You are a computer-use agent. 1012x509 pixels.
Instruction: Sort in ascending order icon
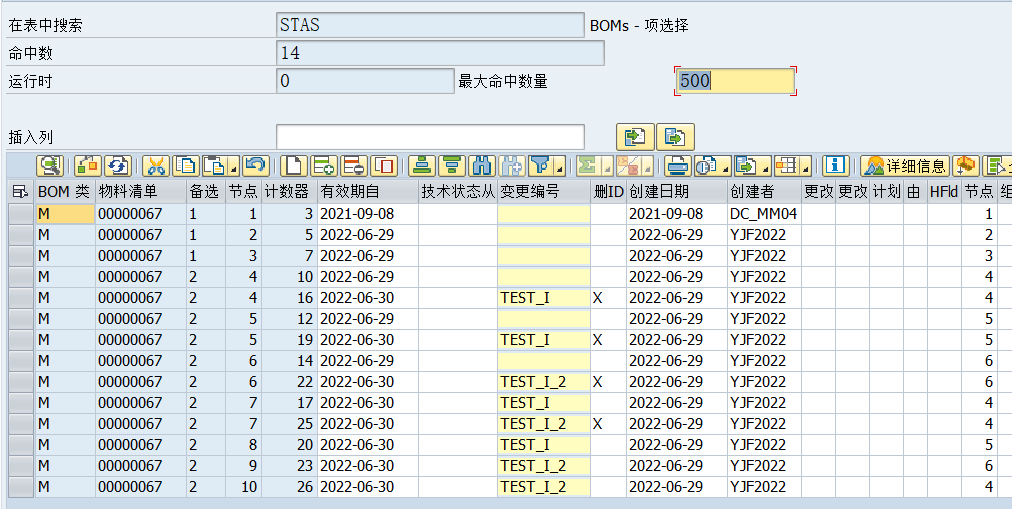[x=422, y=166]
